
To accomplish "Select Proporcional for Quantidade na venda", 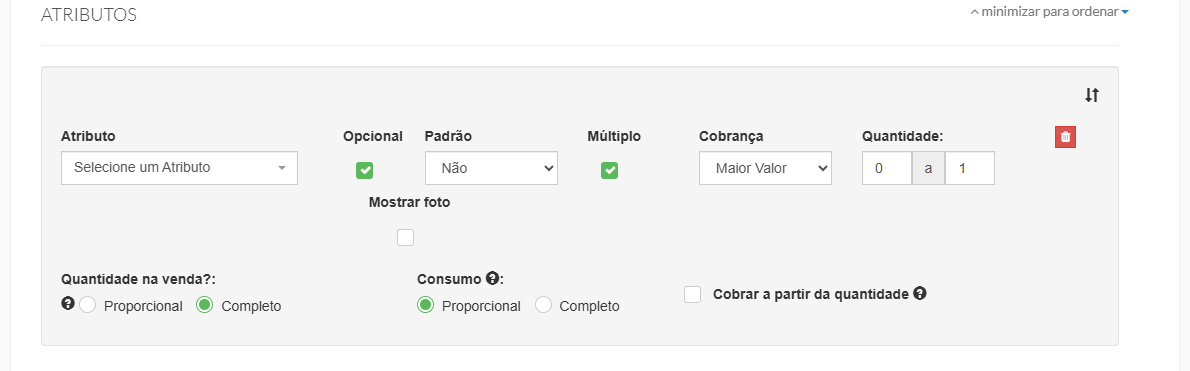I will [x=87, y=305].
